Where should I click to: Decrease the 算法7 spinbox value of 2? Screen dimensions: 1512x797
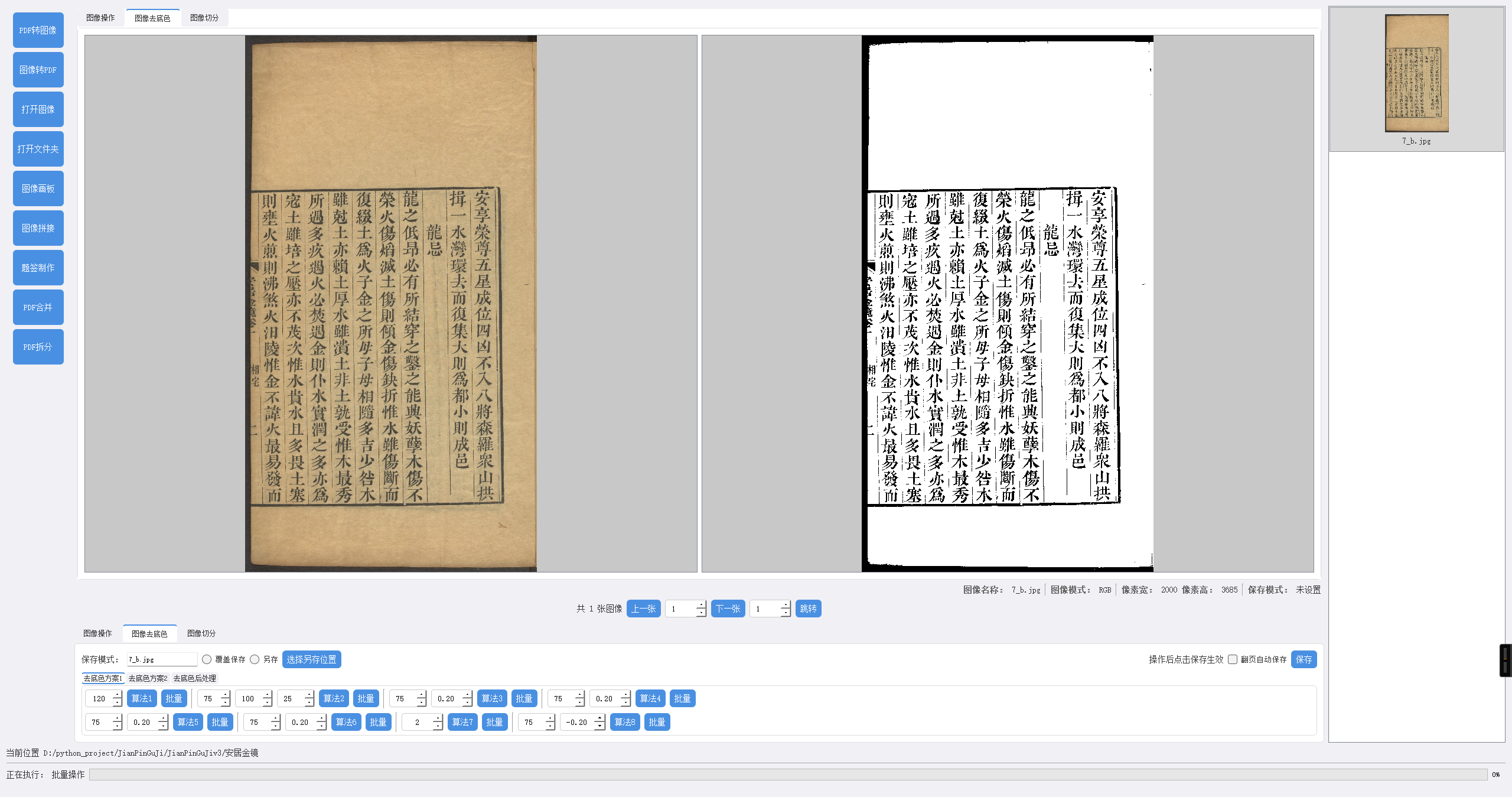pos(438,726)
